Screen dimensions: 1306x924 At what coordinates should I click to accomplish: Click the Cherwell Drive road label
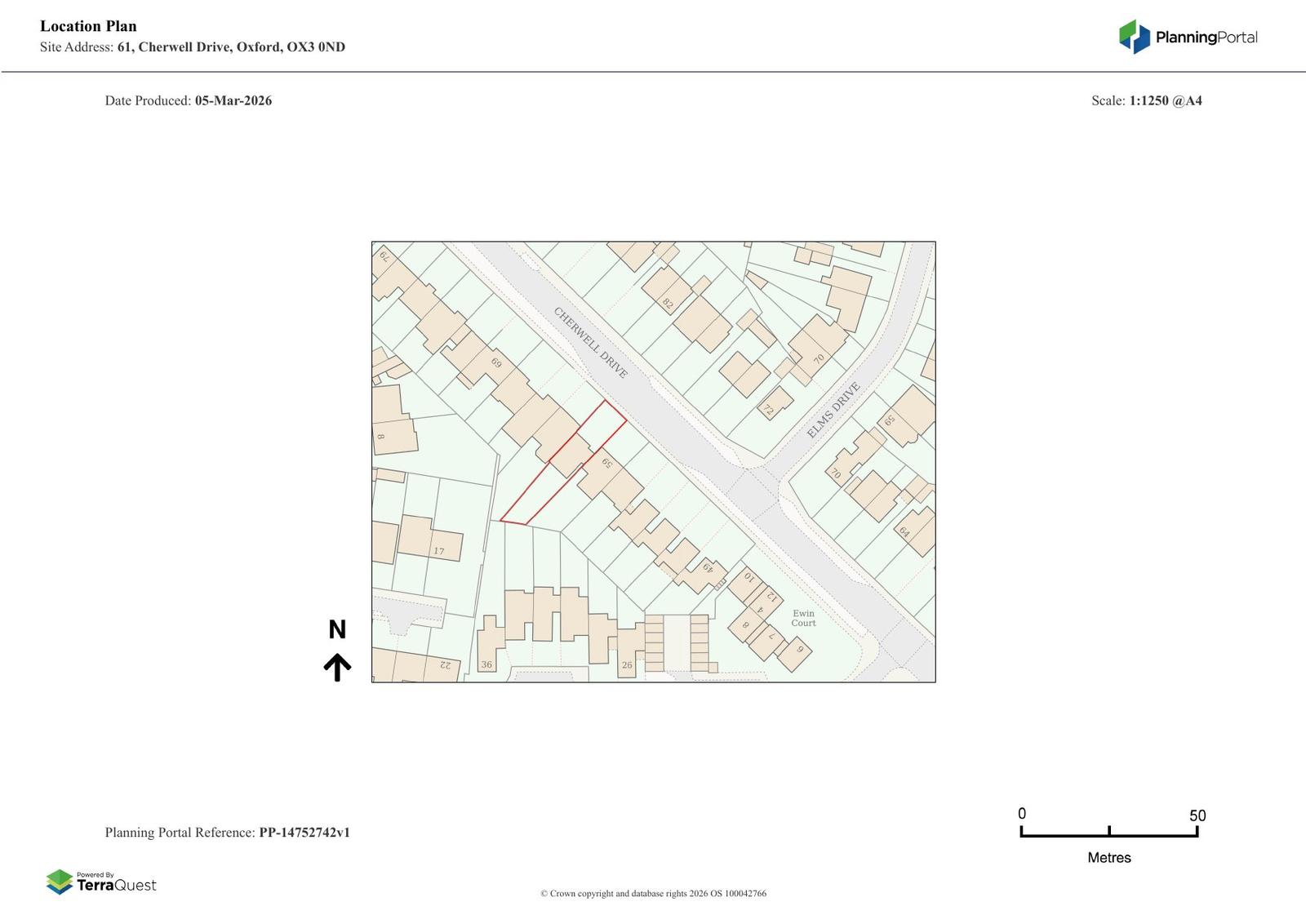pyautogui.click(x=591, y=343)
